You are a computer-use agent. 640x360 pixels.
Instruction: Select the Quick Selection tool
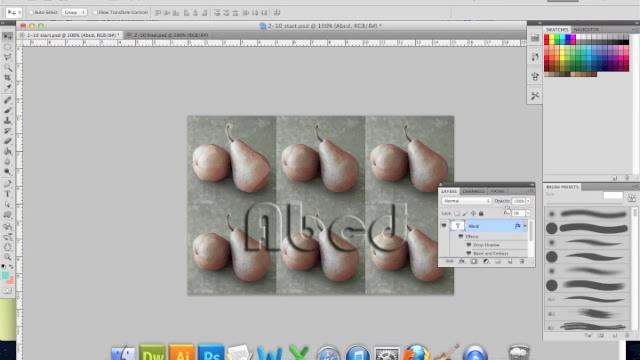pyautogui.click(x=7, y=67)
